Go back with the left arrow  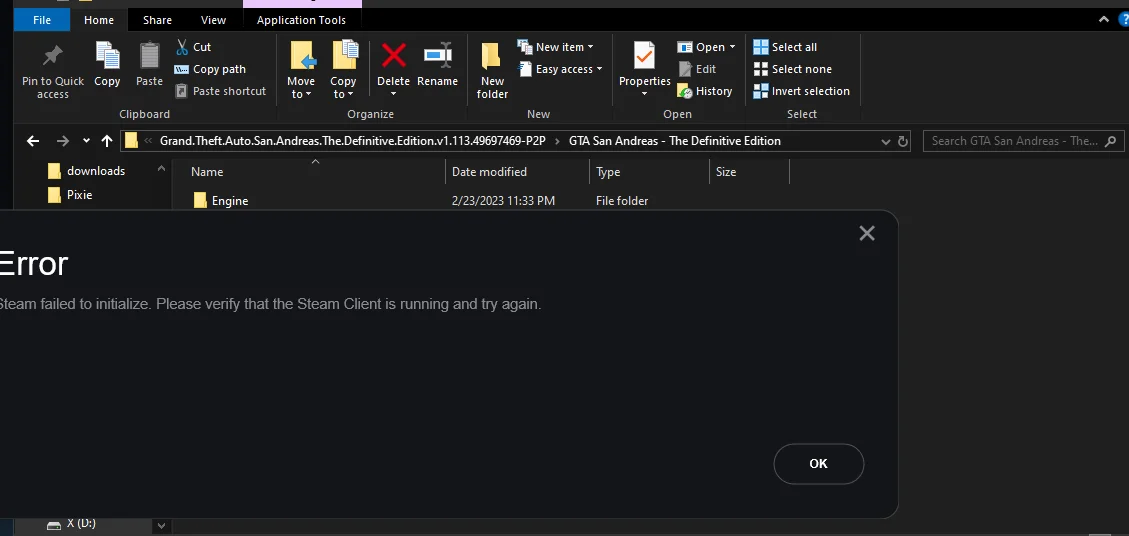[x=32, y=141]
